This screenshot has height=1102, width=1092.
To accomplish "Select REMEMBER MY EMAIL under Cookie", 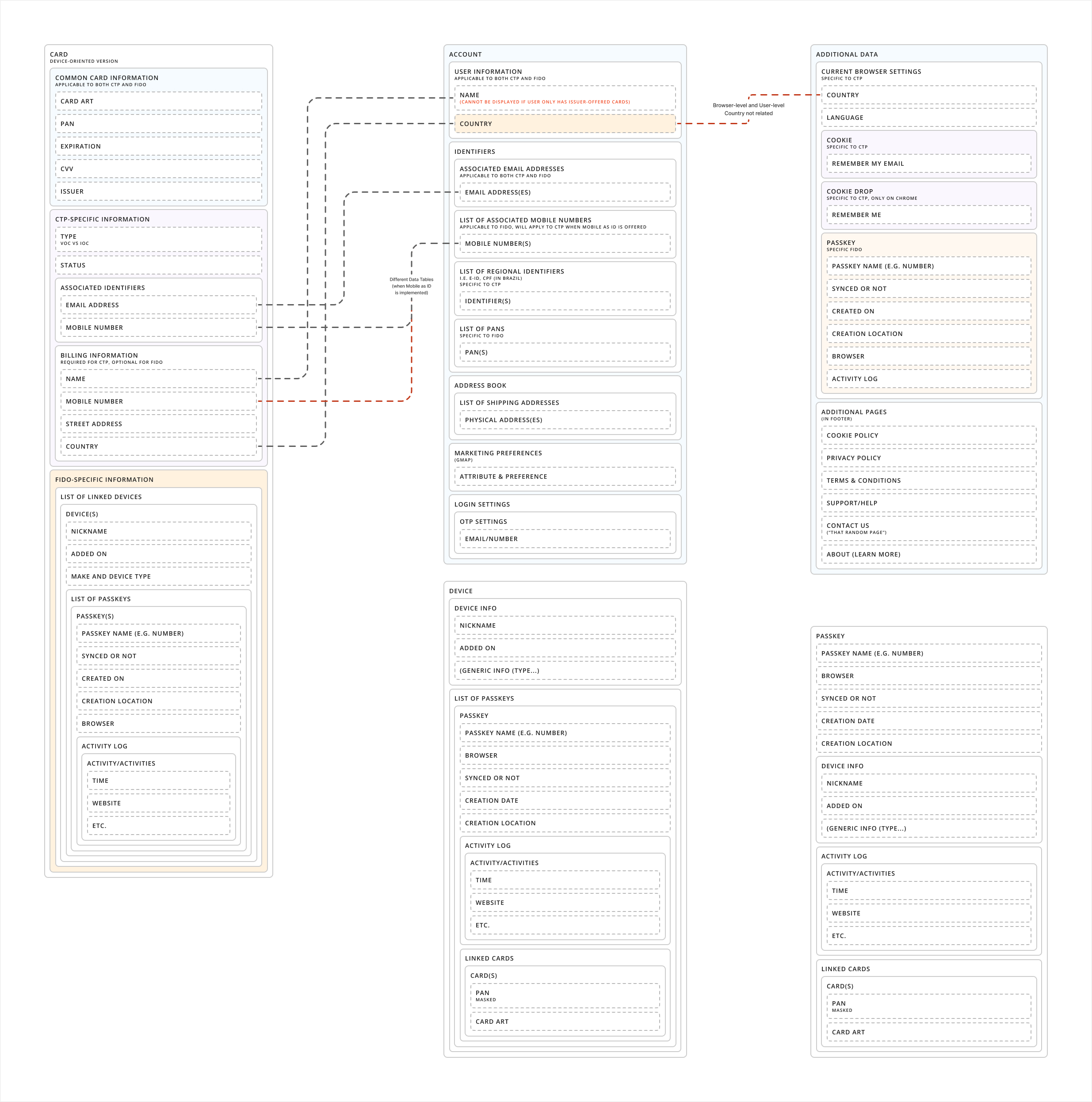I will (x=928, y=164).
